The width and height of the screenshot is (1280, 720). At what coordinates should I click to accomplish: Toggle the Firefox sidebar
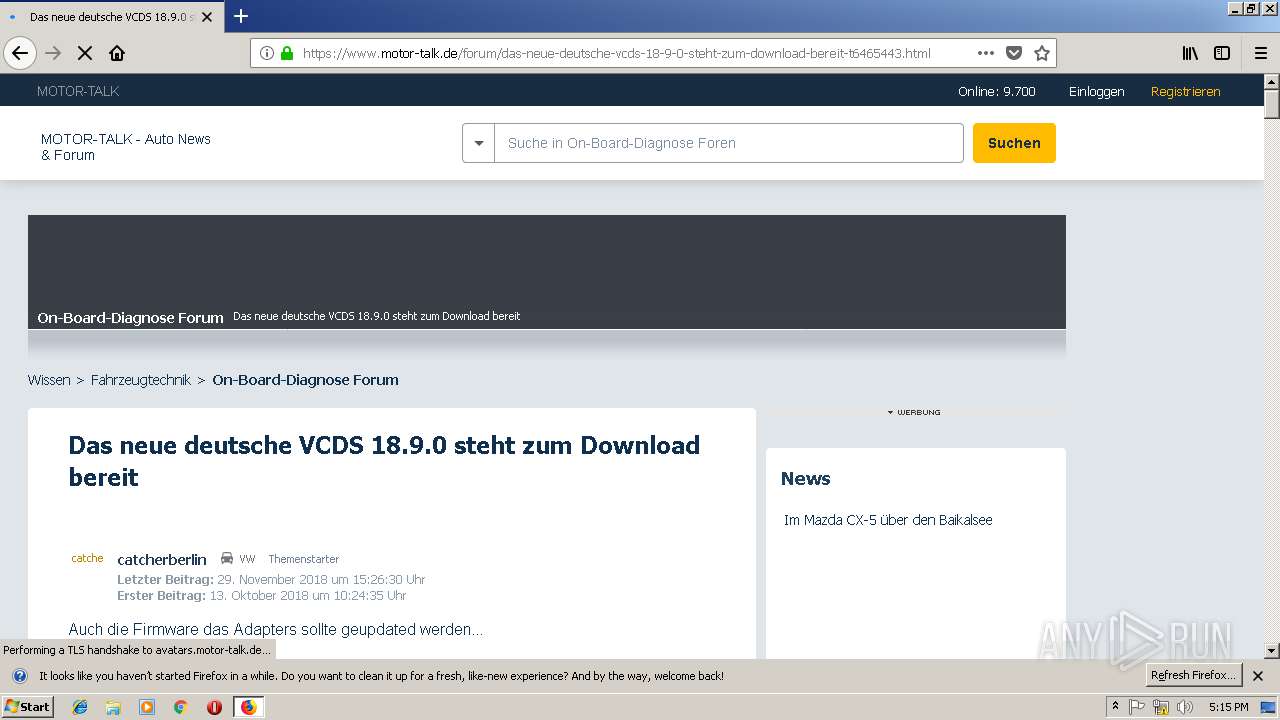[1222, 53]
